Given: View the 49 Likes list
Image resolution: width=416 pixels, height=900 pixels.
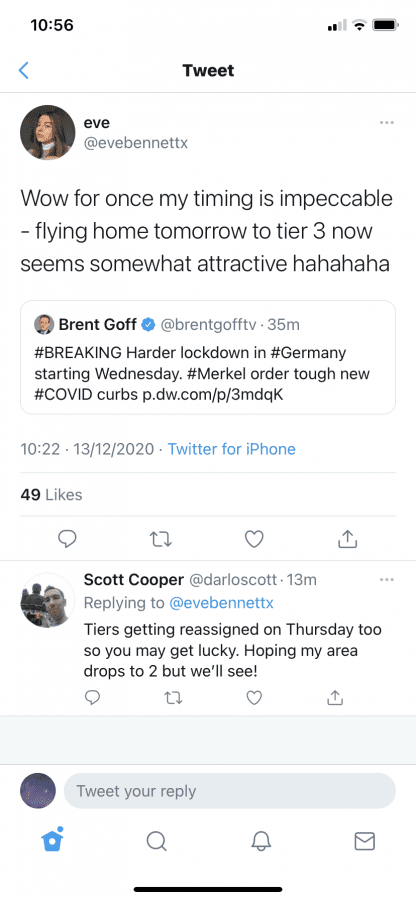Looking at the screenshot, I should pyautogui.click(x=51, y=495).
